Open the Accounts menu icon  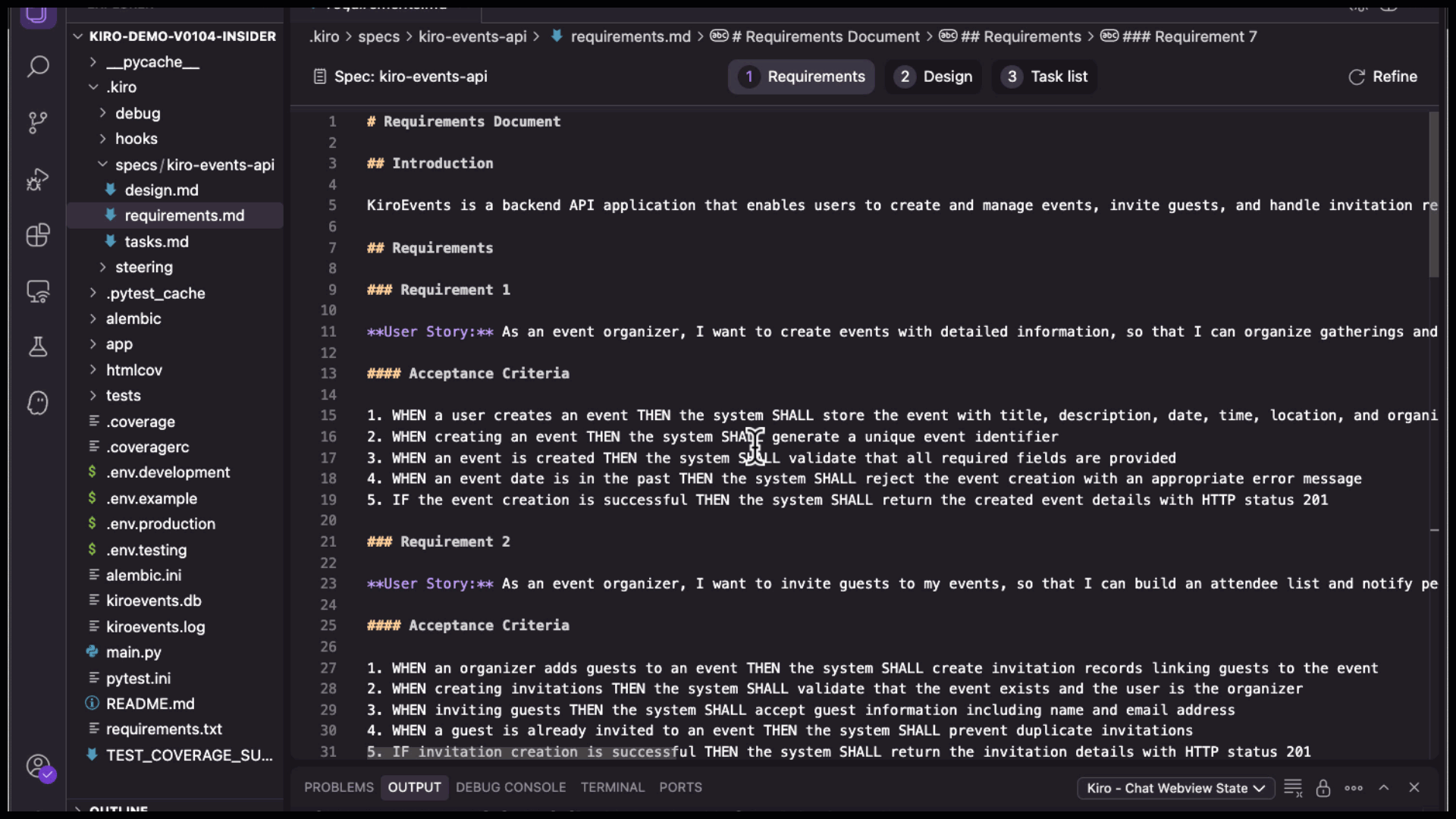click(38, 767)
